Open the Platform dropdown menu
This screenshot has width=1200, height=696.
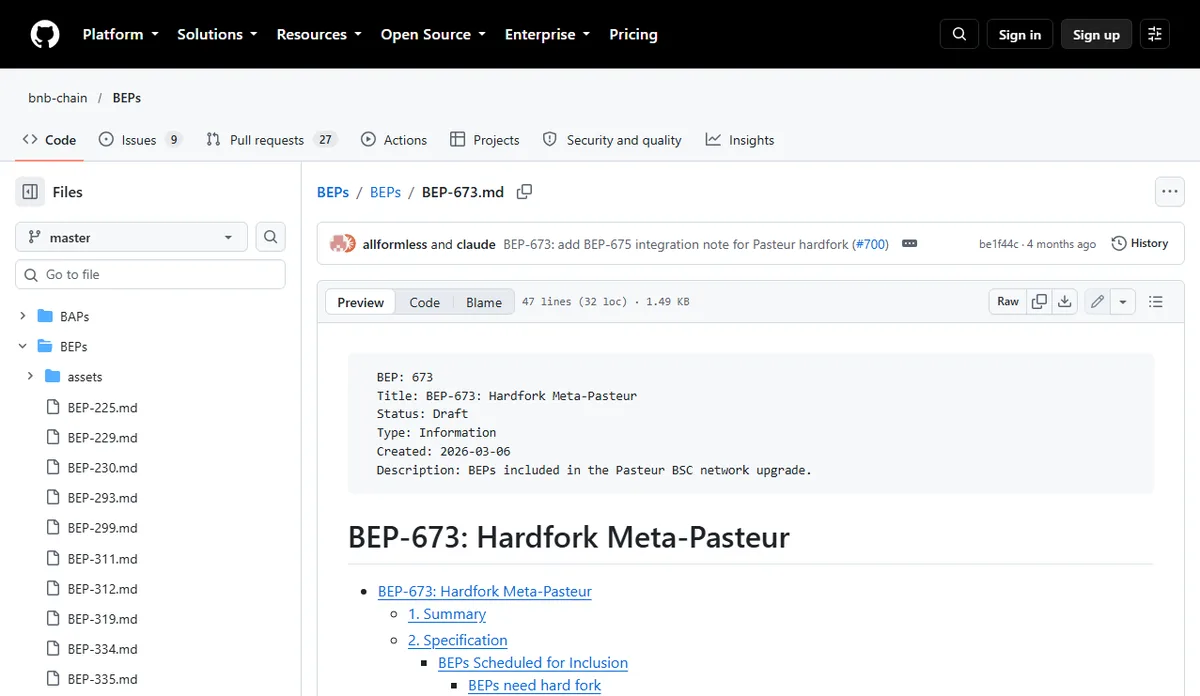pyautogui.click(x=120, y=34)
